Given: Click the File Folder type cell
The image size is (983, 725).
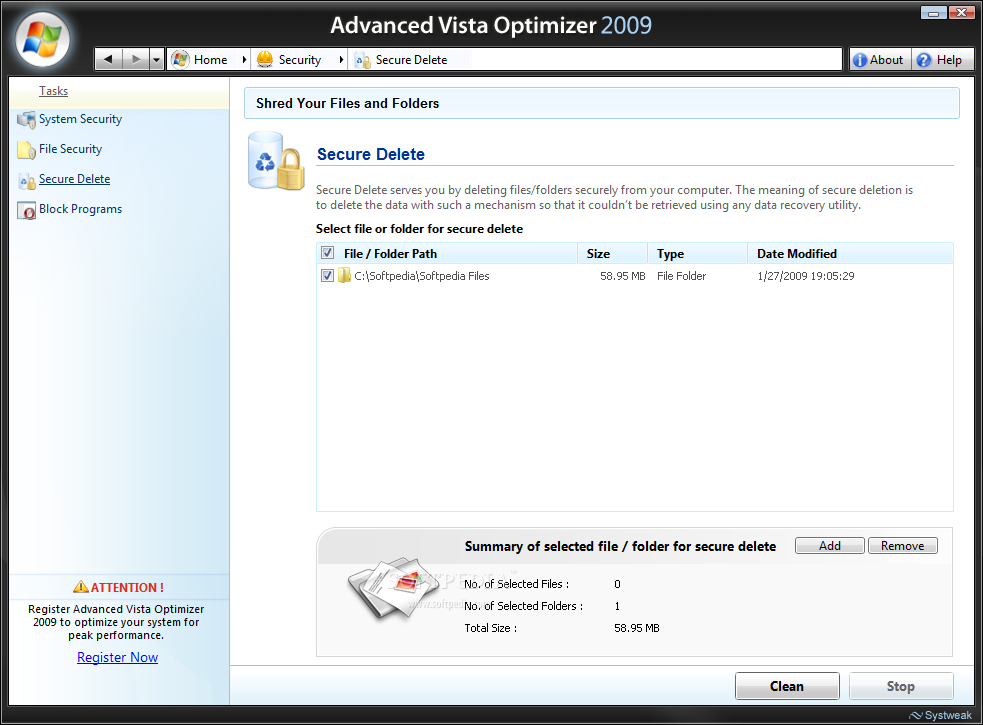Looking at the screenshot, I should [x=681, y=276].
